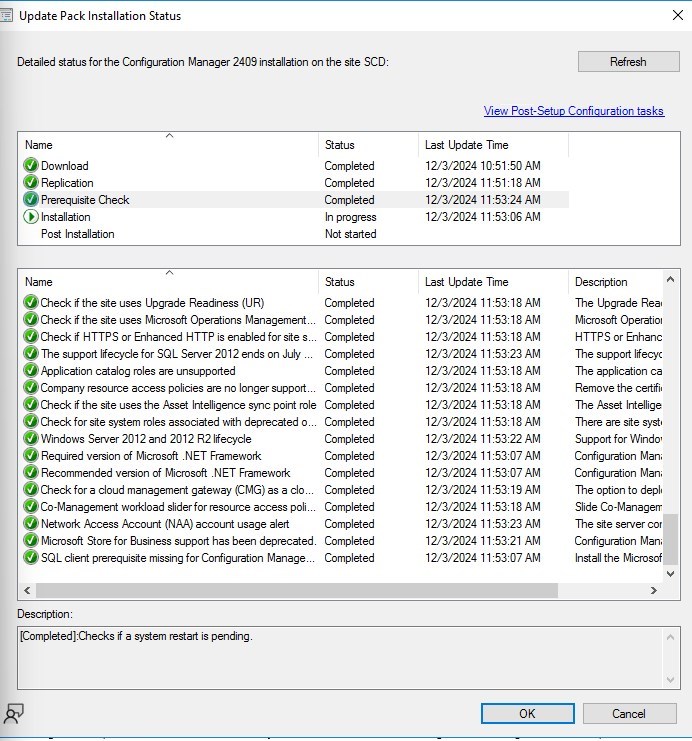Click the horizontal scrollbar thumb in lower list

coord(297,590)
